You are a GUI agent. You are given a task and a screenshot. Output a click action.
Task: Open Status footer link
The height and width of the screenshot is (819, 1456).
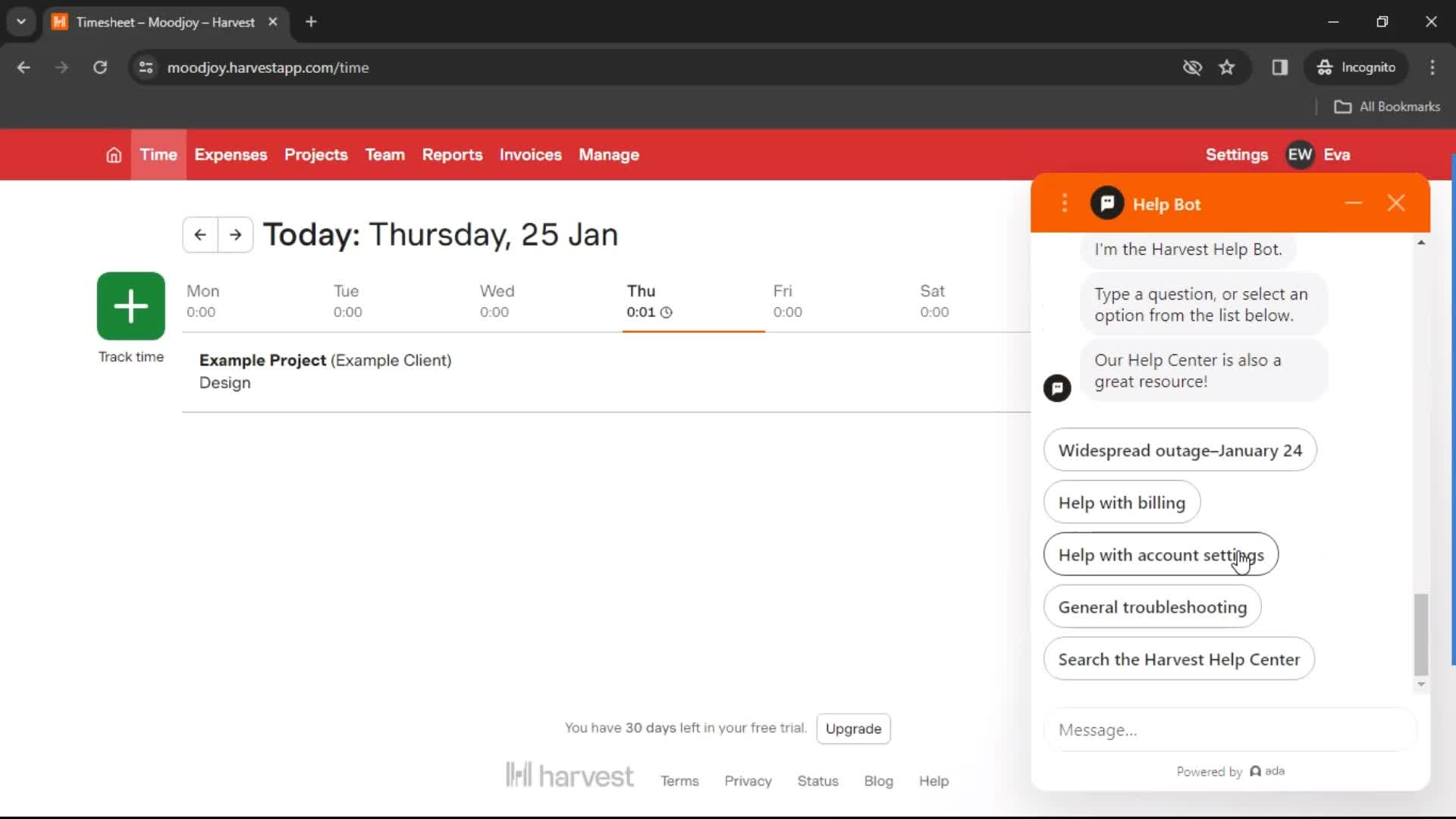click(817, 781)
